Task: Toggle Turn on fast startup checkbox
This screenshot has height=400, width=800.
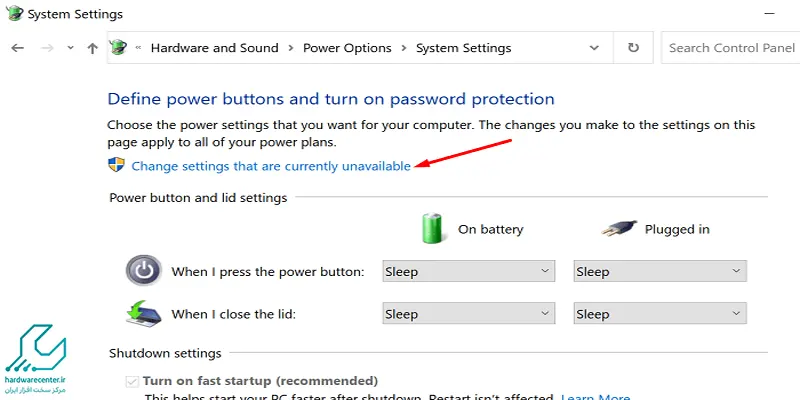Action: (132, 381)
